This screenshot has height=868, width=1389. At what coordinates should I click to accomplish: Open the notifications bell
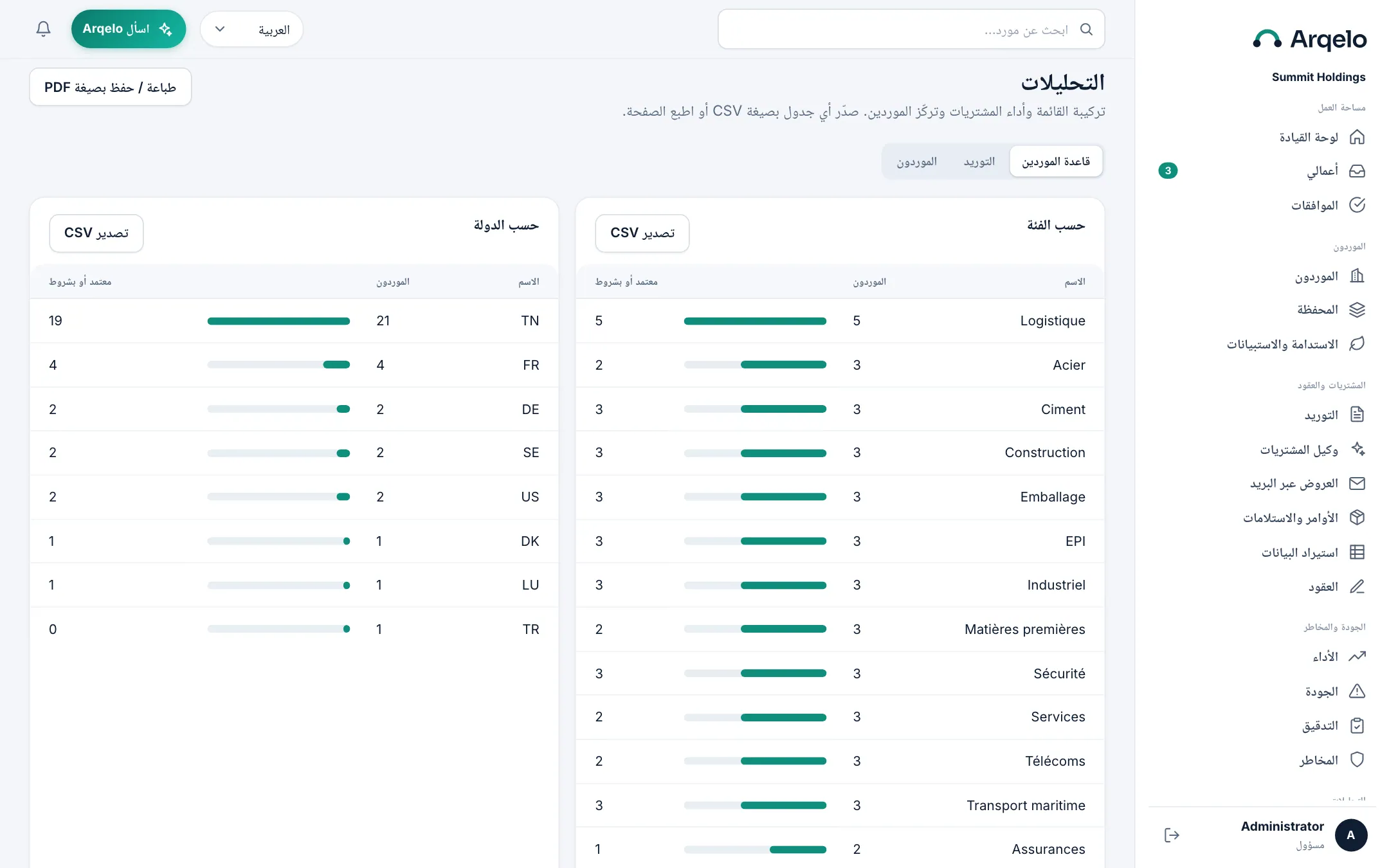(43, 29)
